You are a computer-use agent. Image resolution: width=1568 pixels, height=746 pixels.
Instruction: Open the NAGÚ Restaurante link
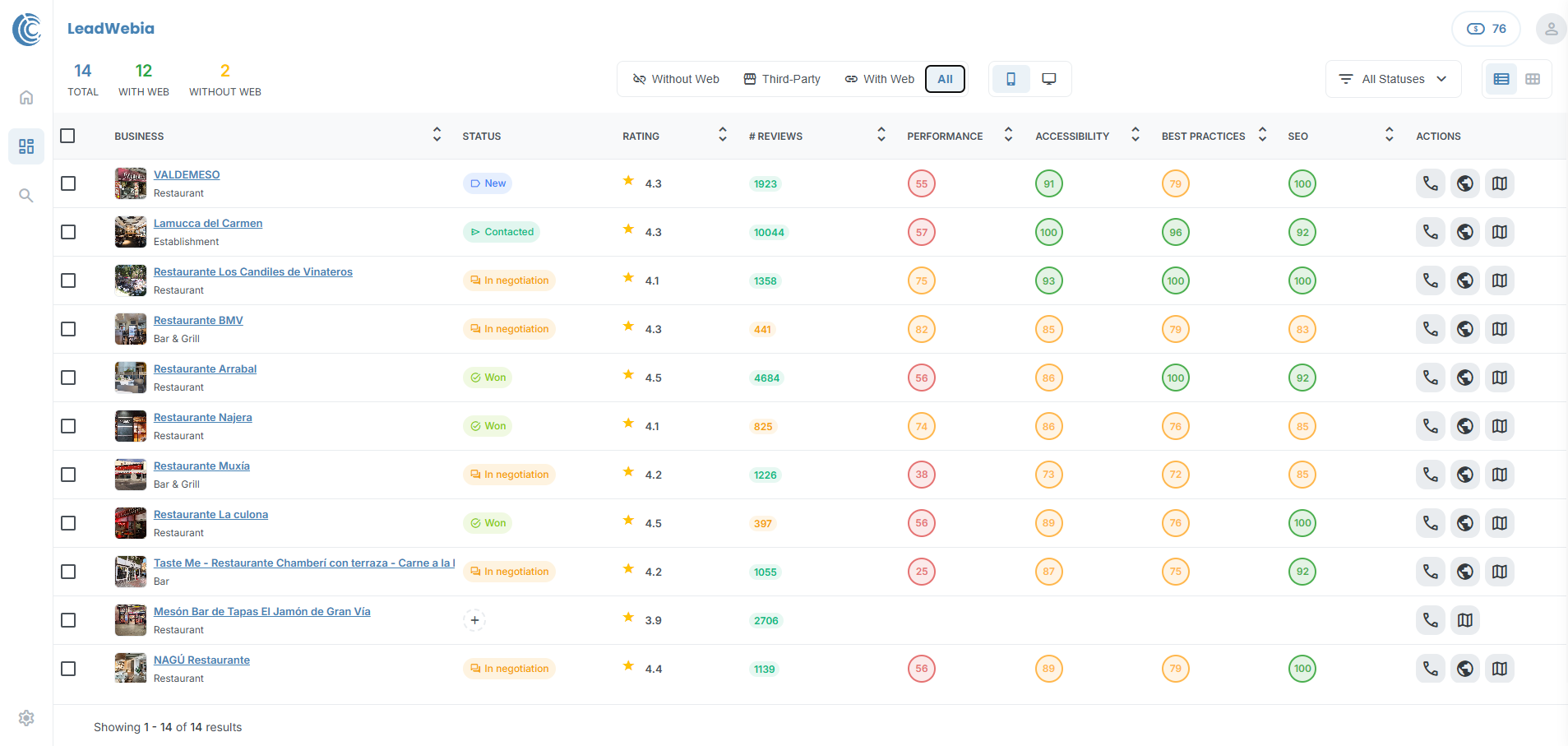pos(201,660)
